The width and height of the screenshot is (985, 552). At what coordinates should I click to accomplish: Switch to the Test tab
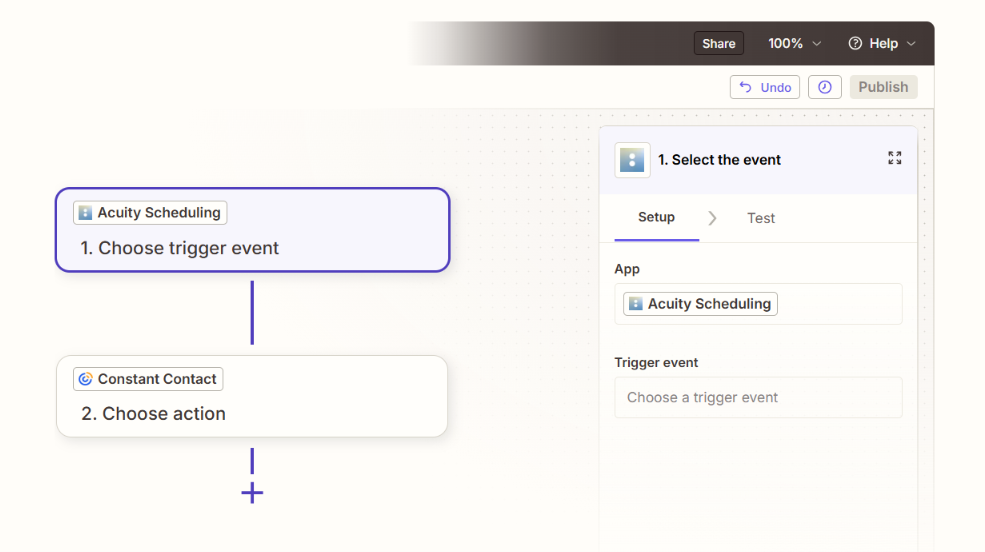click(x=761, y=218)
